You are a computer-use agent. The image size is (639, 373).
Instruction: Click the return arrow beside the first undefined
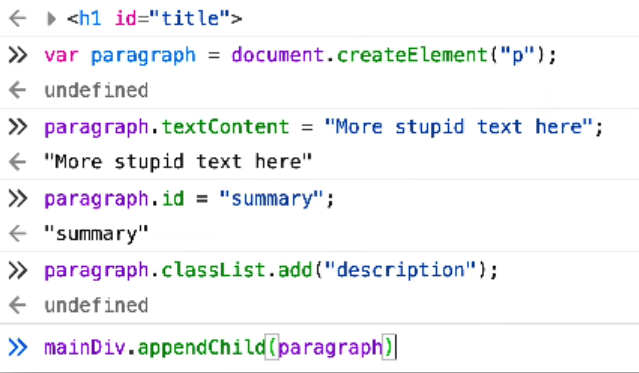[x=18, y=90]
